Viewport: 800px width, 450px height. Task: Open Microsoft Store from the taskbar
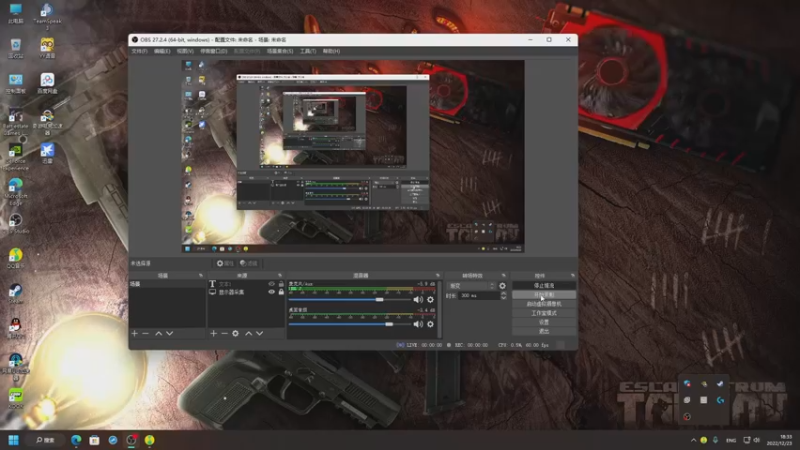(x=94, y=440)
